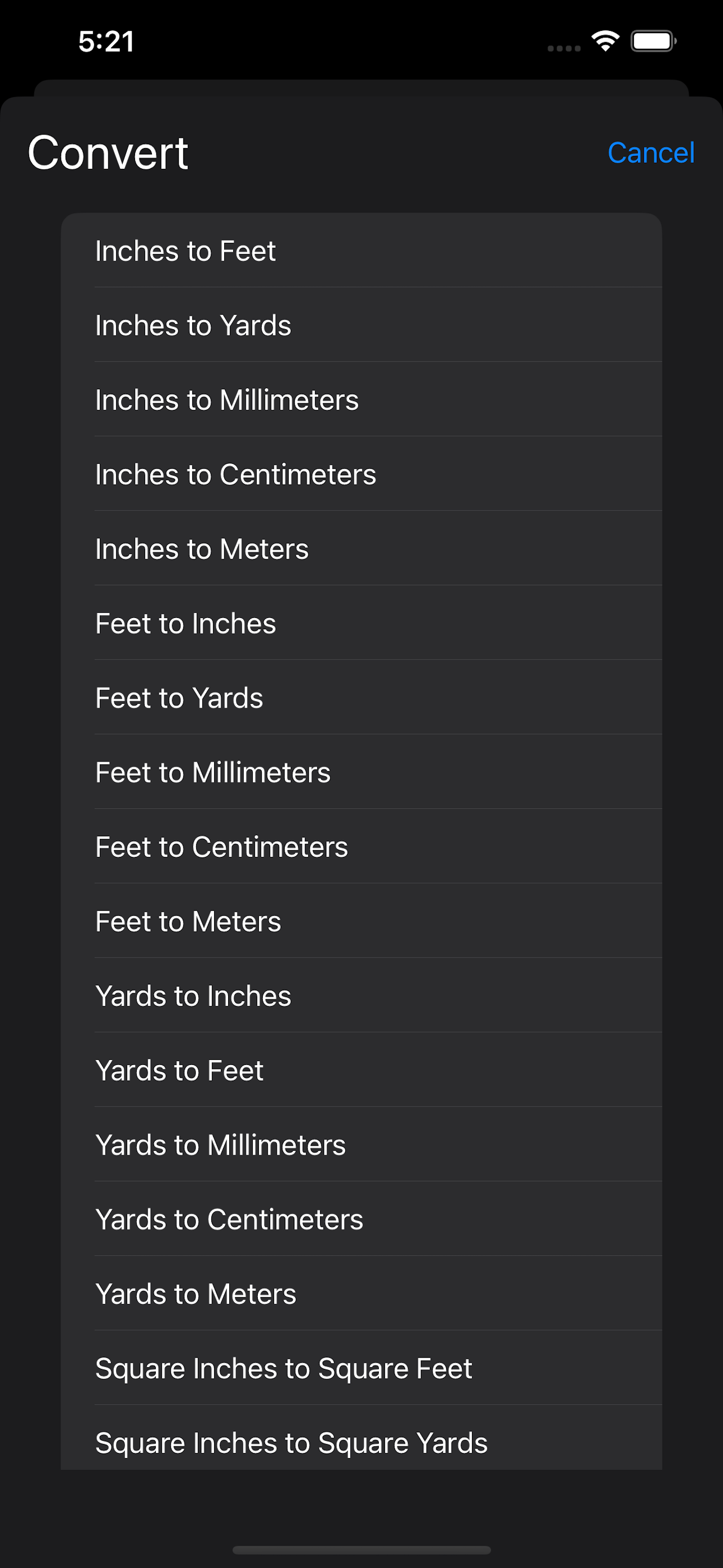Viewport: 723px width, 1568px height.
Task: Pick Square Inches to Square Feet
Action: tap(361, 1368)
